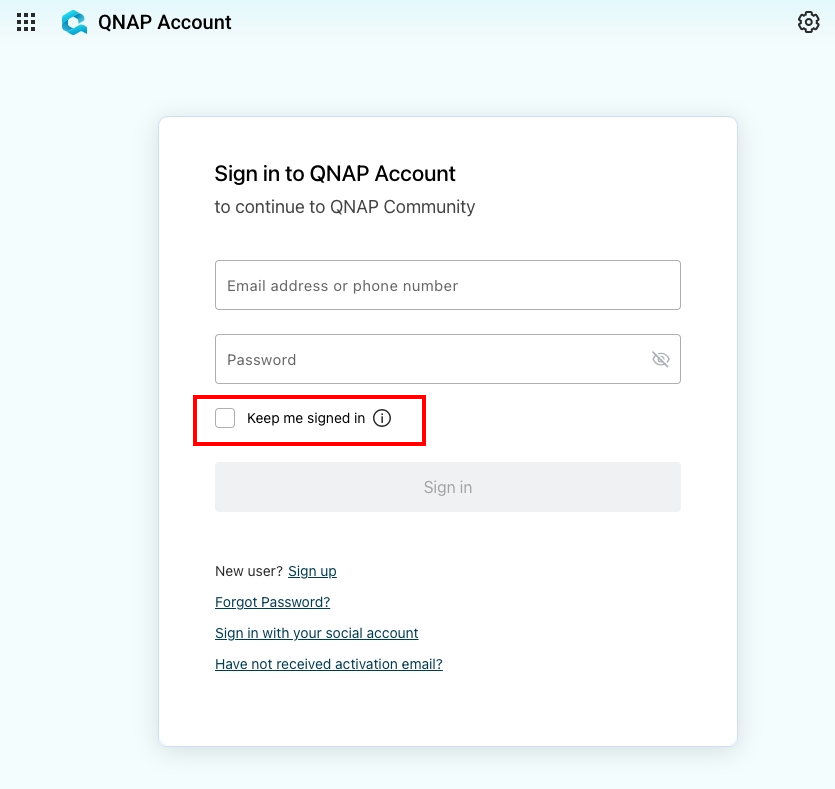Click the Sign in to QNAP Account heading
Screen dimensions: 835x789
(x=335, y=174)
